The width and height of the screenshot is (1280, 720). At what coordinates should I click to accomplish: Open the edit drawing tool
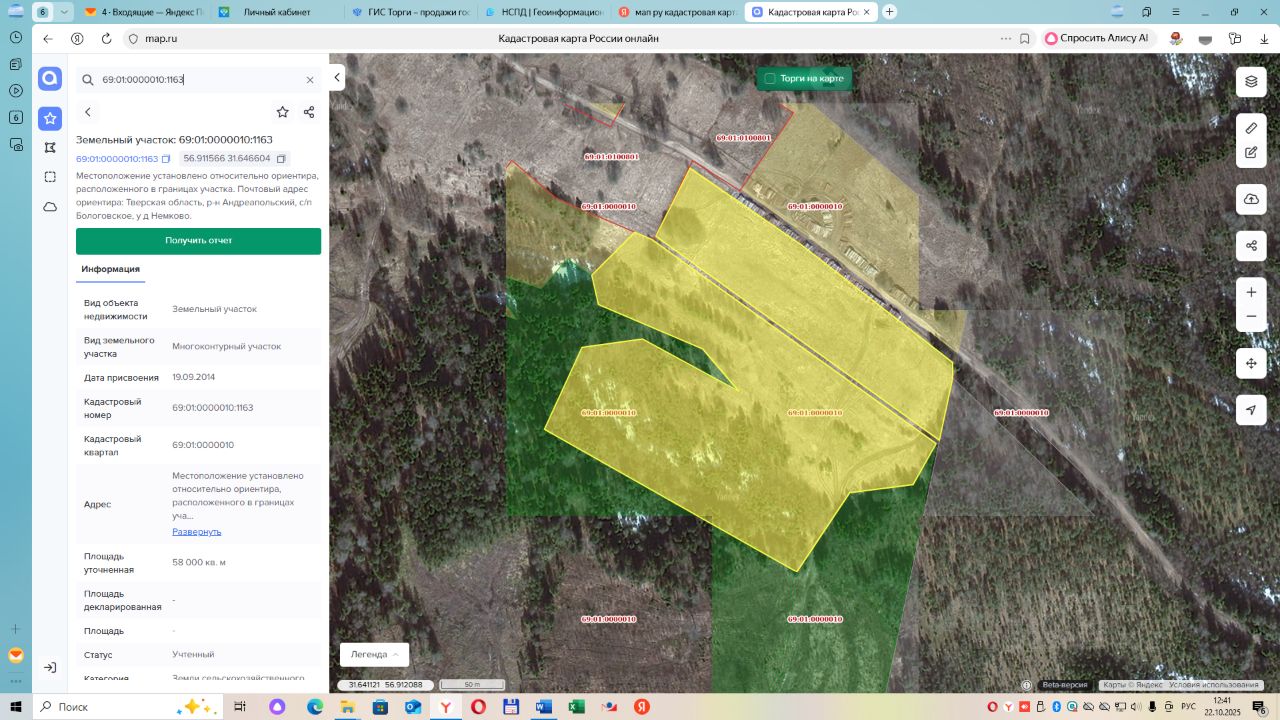coord(1251,153)
